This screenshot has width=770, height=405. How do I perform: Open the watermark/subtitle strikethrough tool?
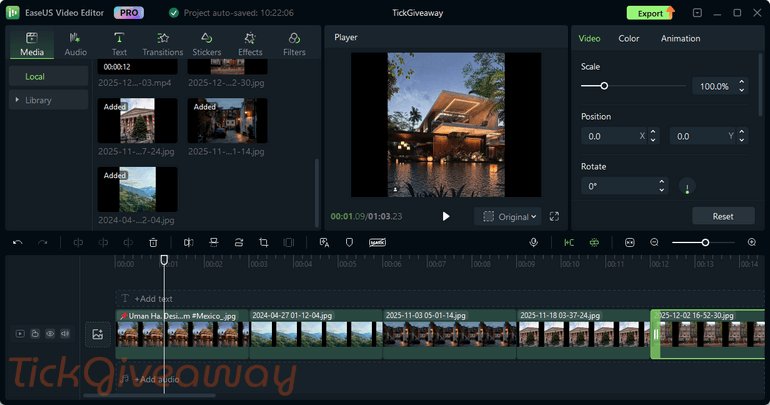tap(377, 243)
